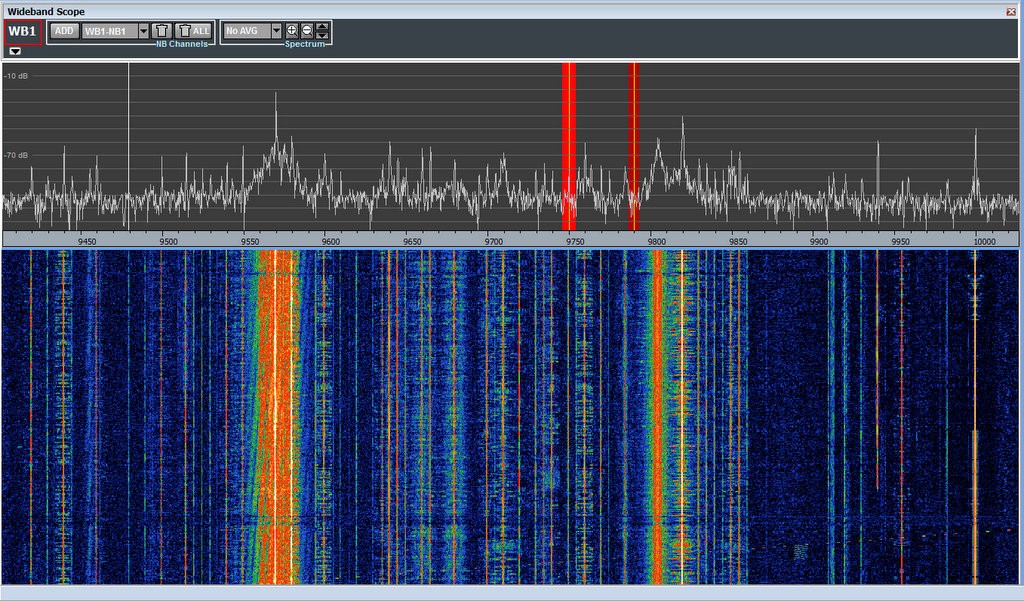
Task: Click the tall spectrum peak near 9565 kHz
Action: pos(277,95)
